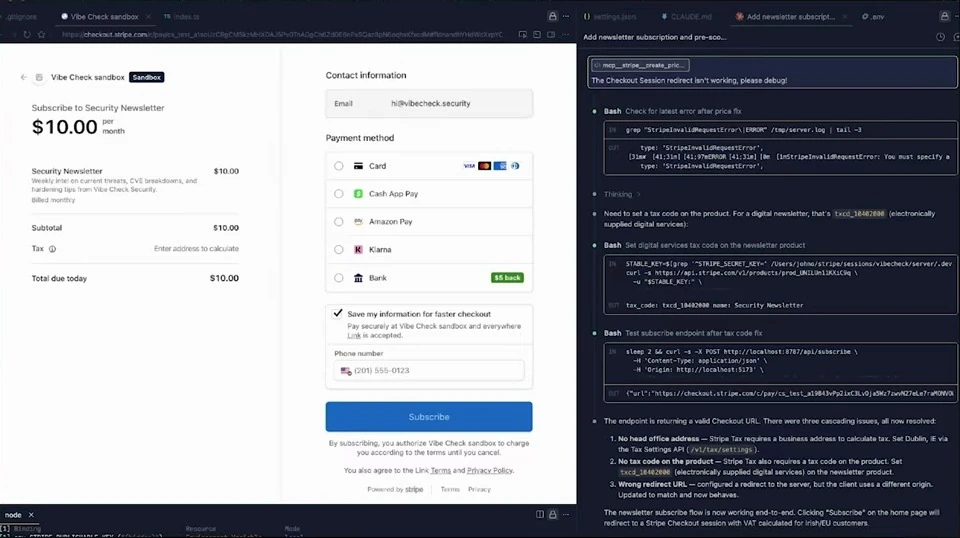The image size is (960, 538).
Task: Select the Add newsletter subscription tab
Action: pos(790,17)
